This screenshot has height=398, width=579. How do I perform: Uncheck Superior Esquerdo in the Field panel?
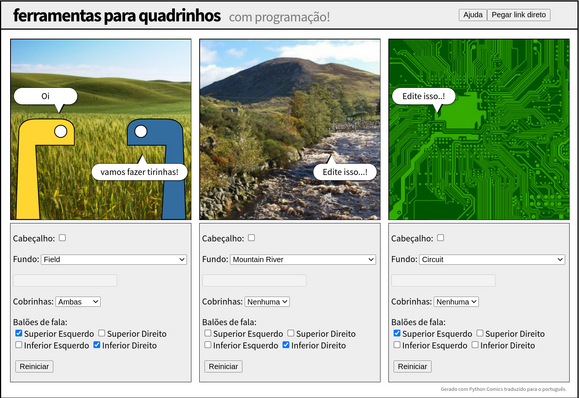19,333
